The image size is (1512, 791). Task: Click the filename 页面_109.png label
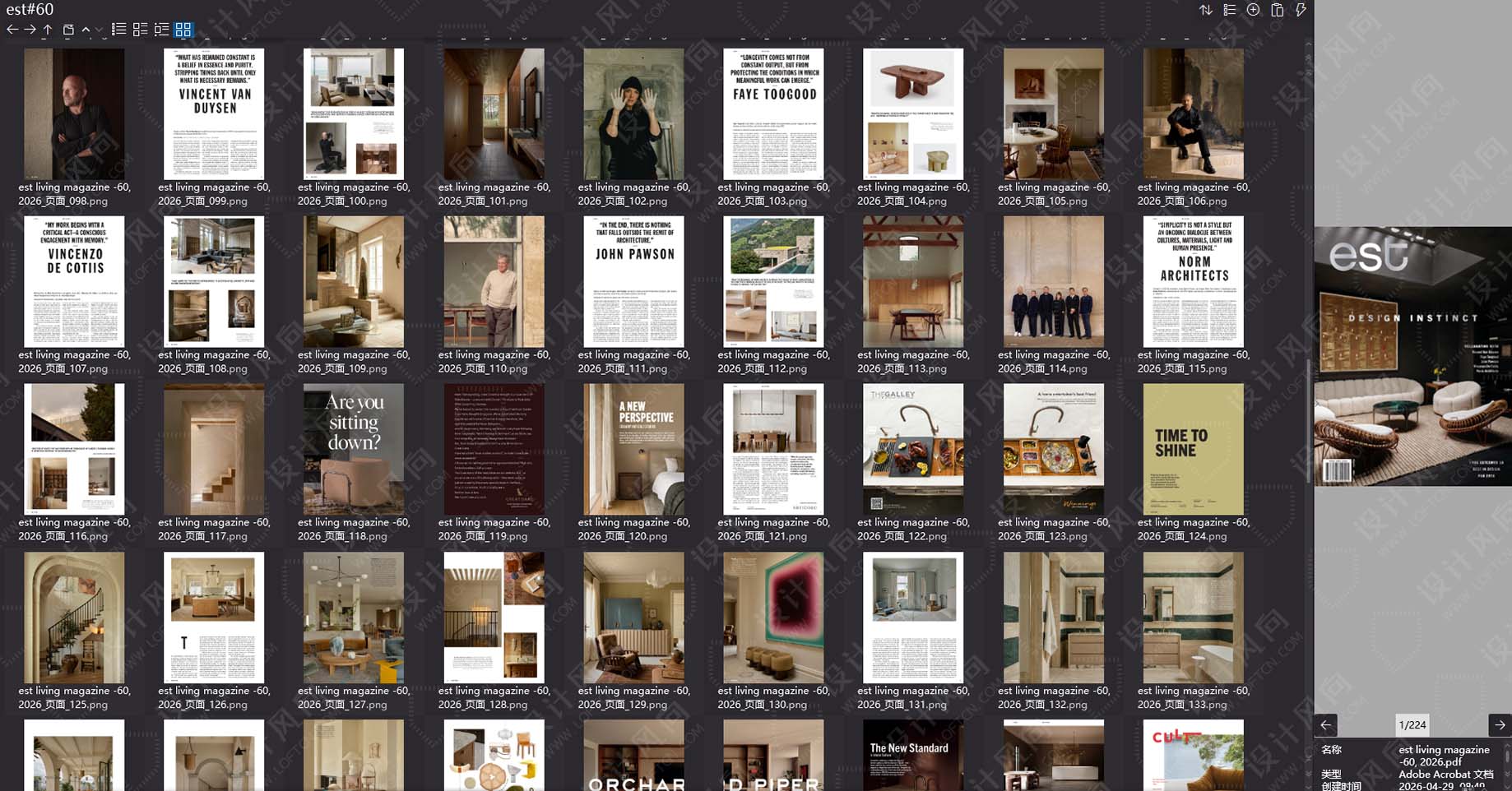coord(354,362)
